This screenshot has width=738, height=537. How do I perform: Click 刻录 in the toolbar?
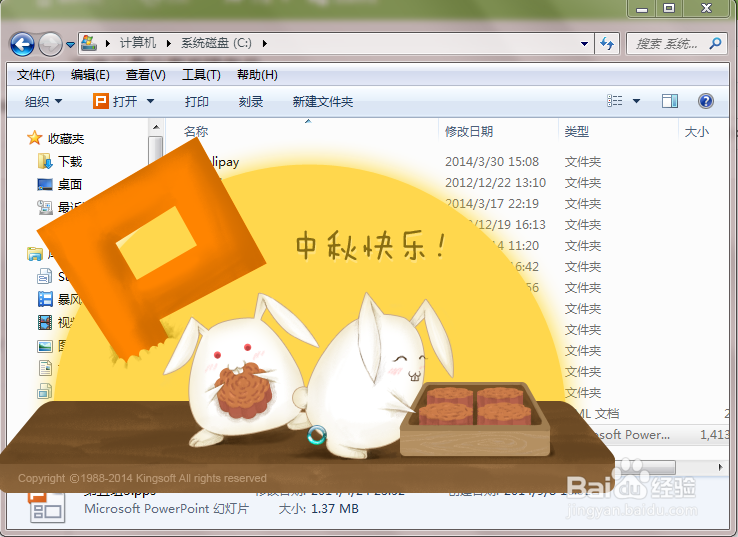250,101
